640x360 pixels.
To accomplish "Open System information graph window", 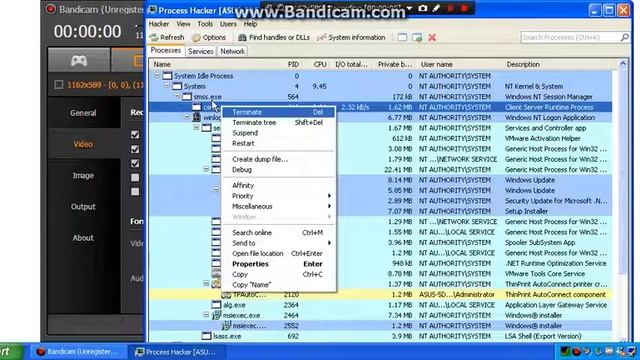I will (x=351, y=38).
